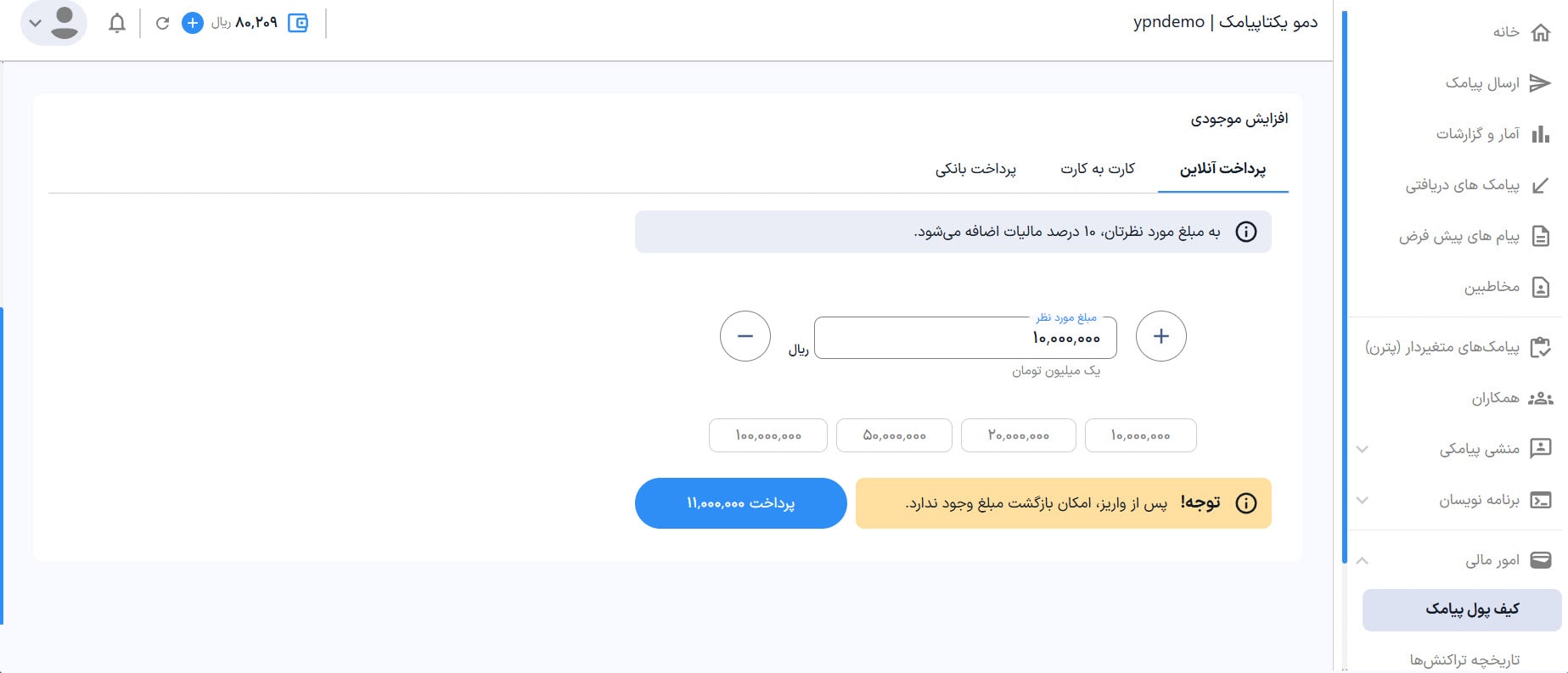This screenshot has height=673, width=1568.
Task: Expand the برنامه نویسان submenu
Action: click(x=1478, y=500)
